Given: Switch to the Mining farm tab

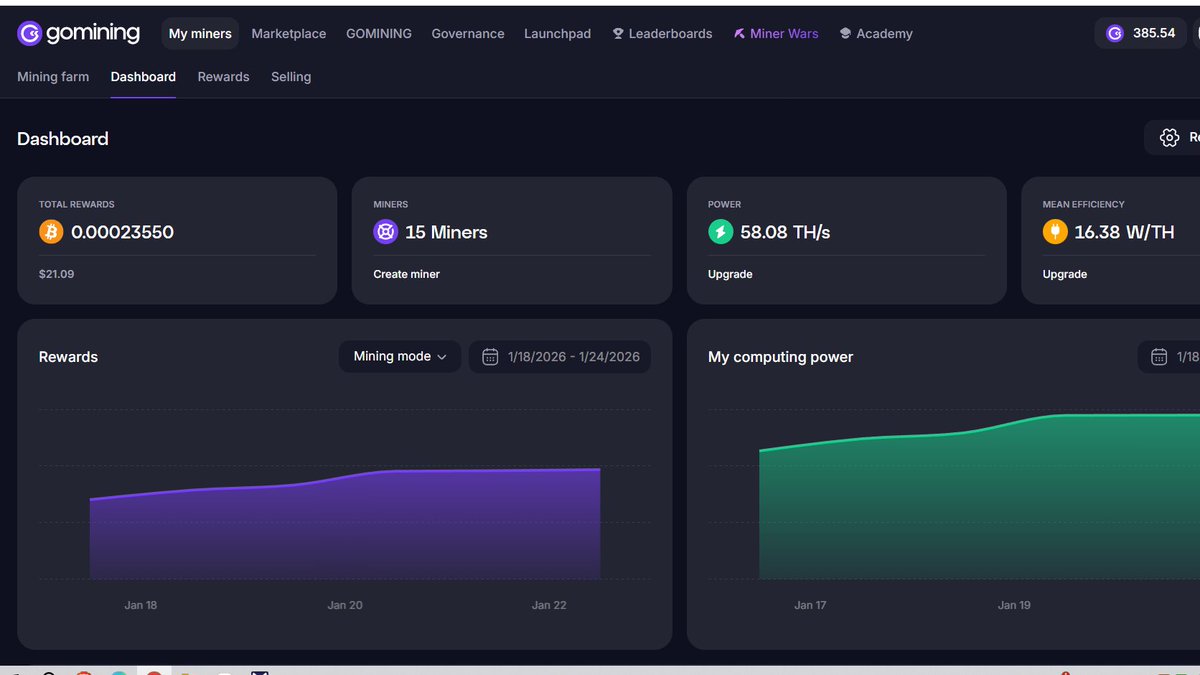Looking at the screenshot, I should 53,76.
